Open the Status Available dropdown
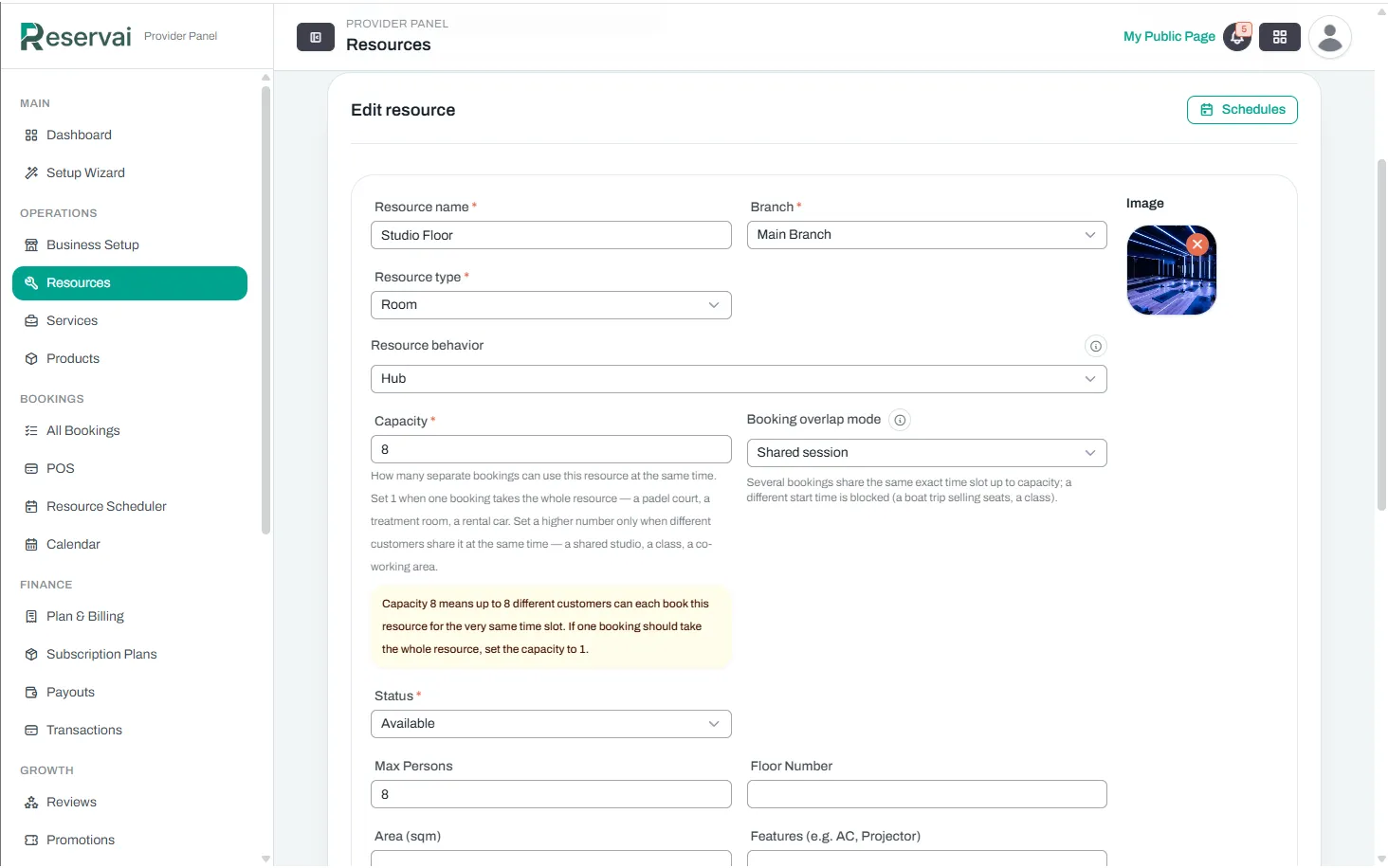Image resolution: width=1388 pixels, height=868 pixels. click(551, 724)
